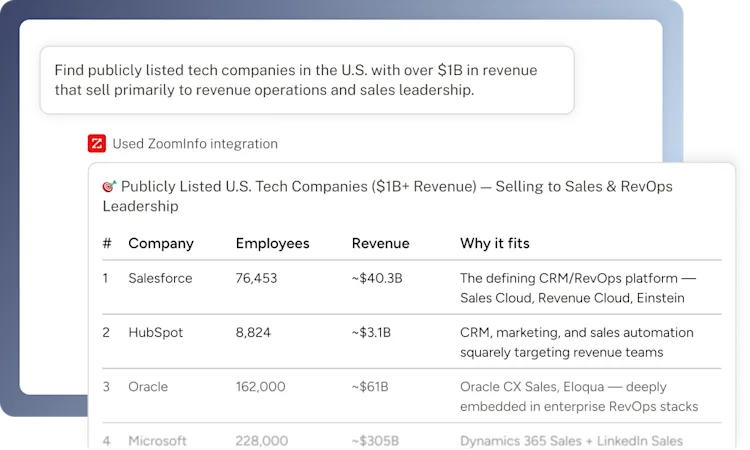Click the 'Dynamics 365 Sales + LinkedIn Sales' description
This screenshot has width=750, height=450.
point(572,440)
